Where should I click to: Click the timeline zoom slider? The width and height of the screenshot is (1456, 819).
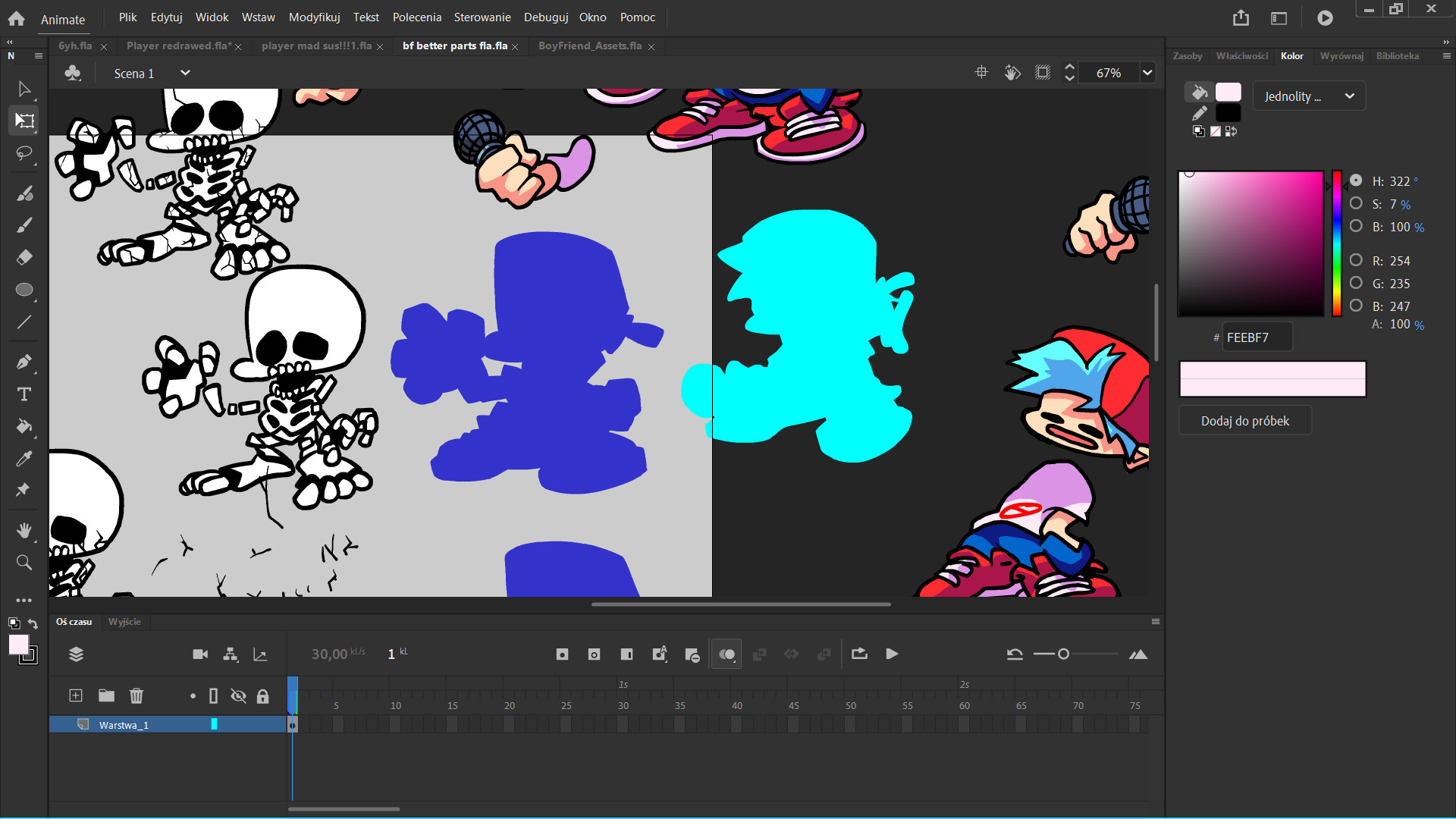tap(1075, 654)
